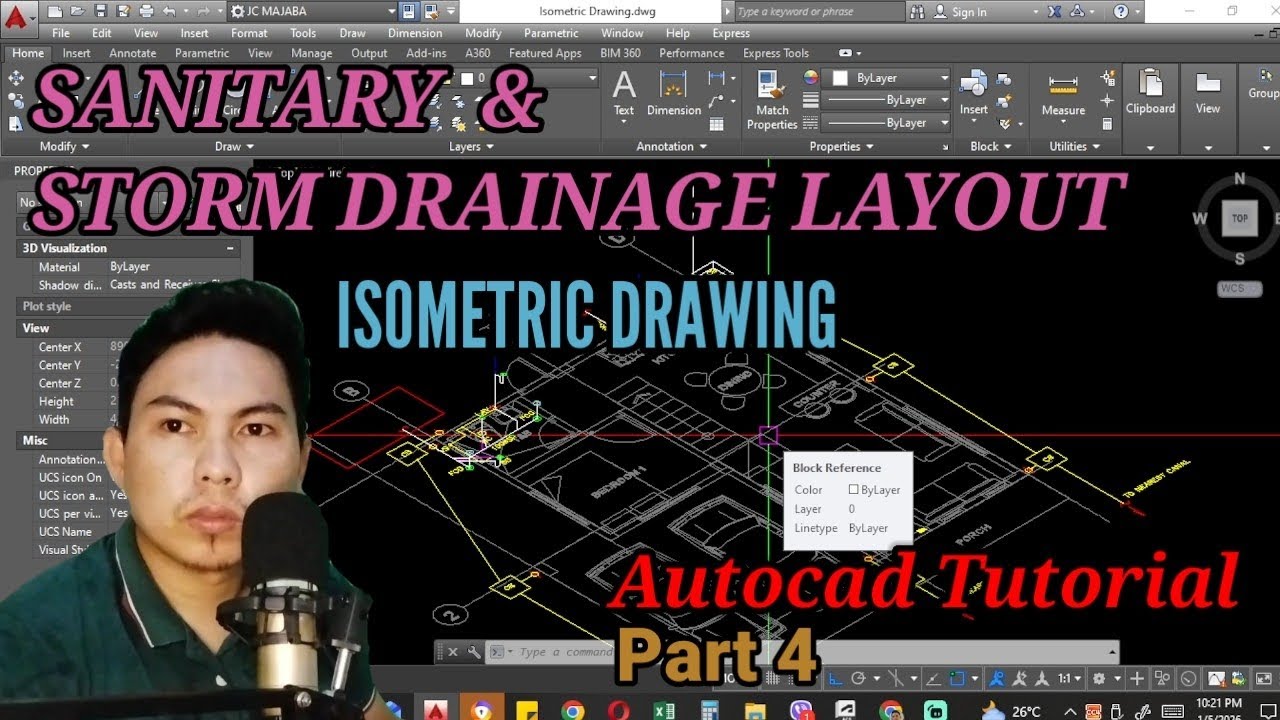Viewport: 1280px width, 720px height.
Task: Click the ViewCube TOP face
Action: (1239, 218)
